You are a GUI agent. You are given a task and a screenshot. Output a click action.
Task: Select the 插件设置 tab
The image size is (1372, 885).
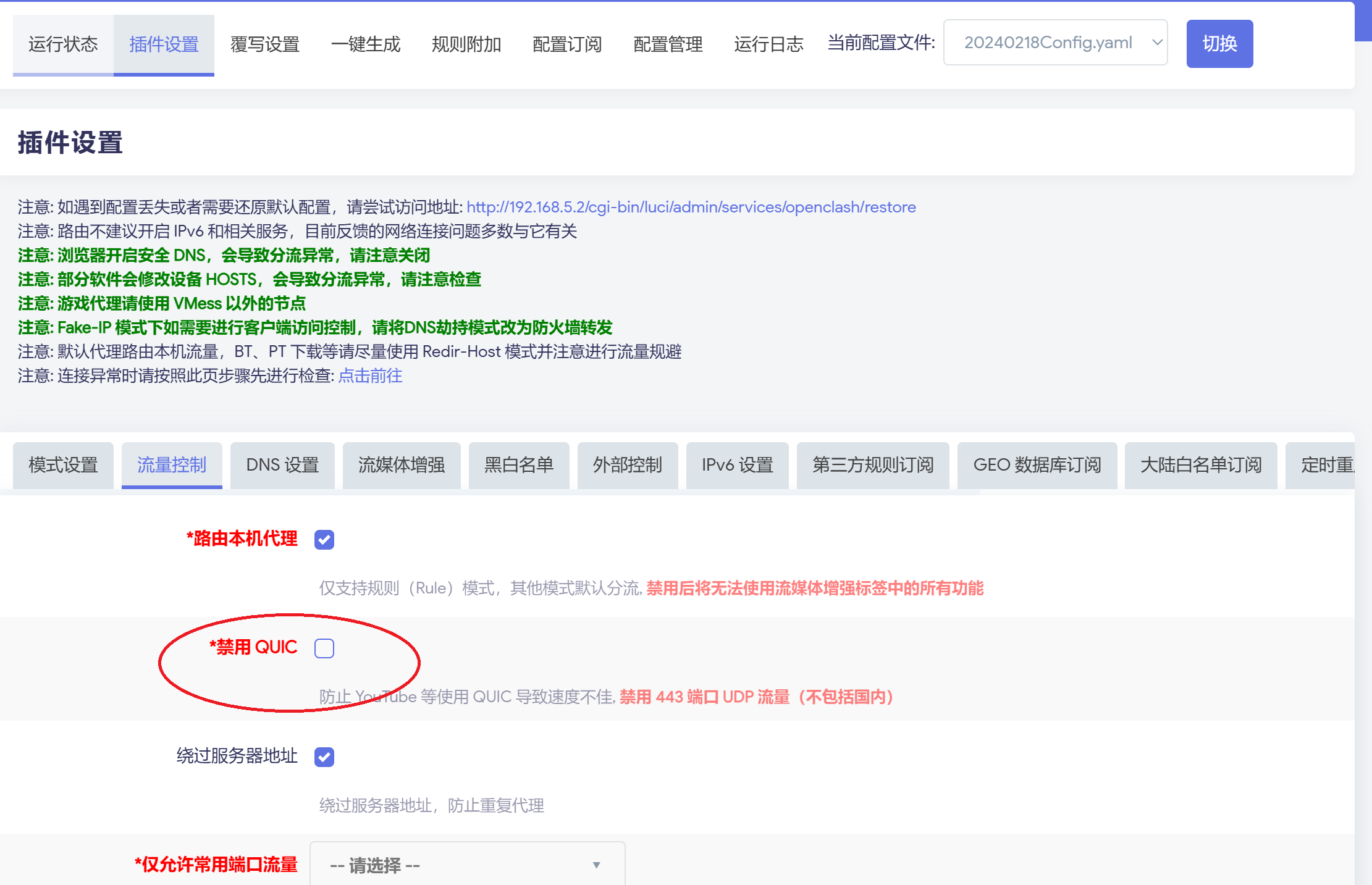pos(164,44)
